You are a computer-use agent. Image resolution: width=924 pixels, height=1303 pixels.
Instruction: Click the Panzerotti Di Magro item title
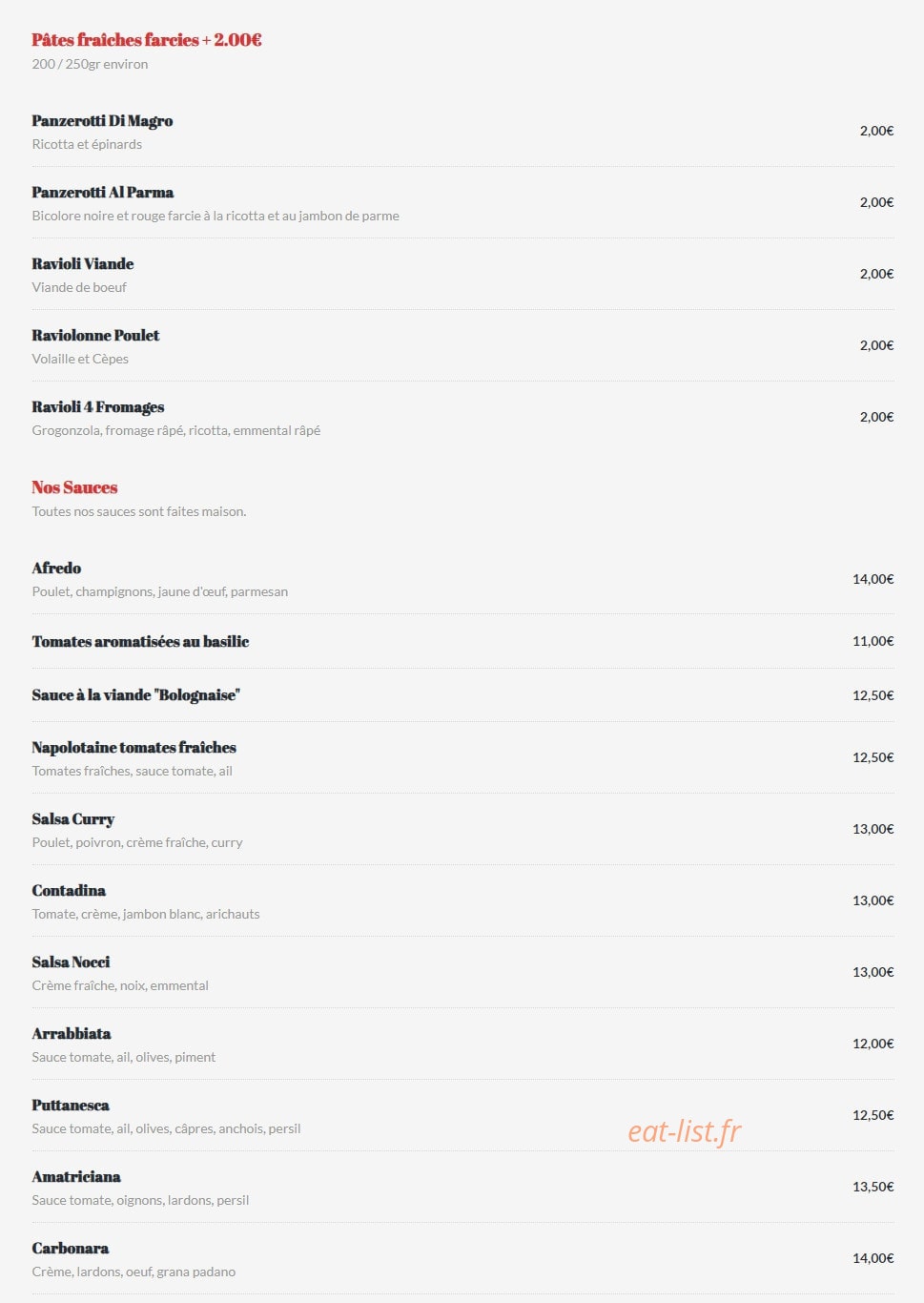click(102, 121)
